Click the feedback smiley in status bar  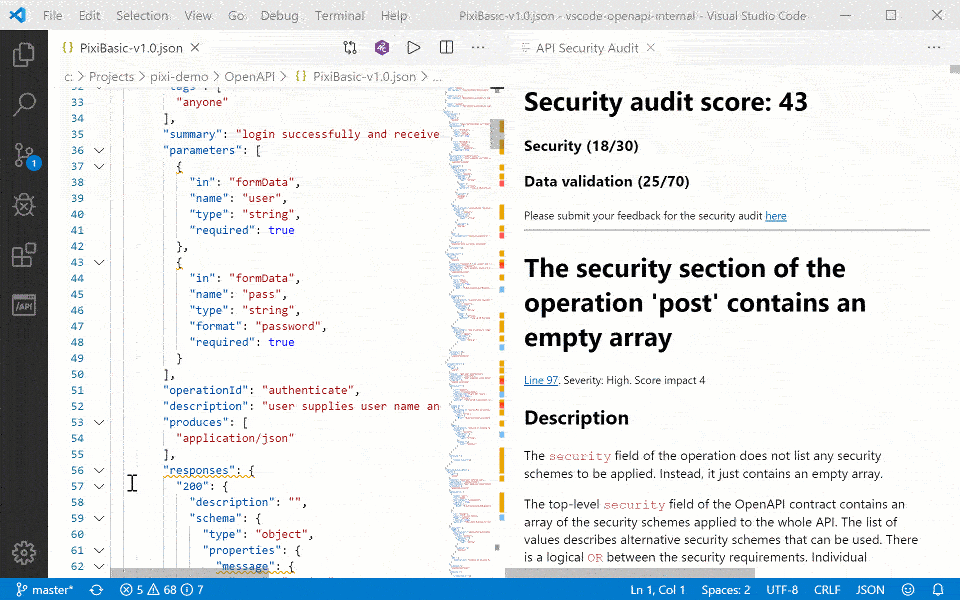pos(908,590)
